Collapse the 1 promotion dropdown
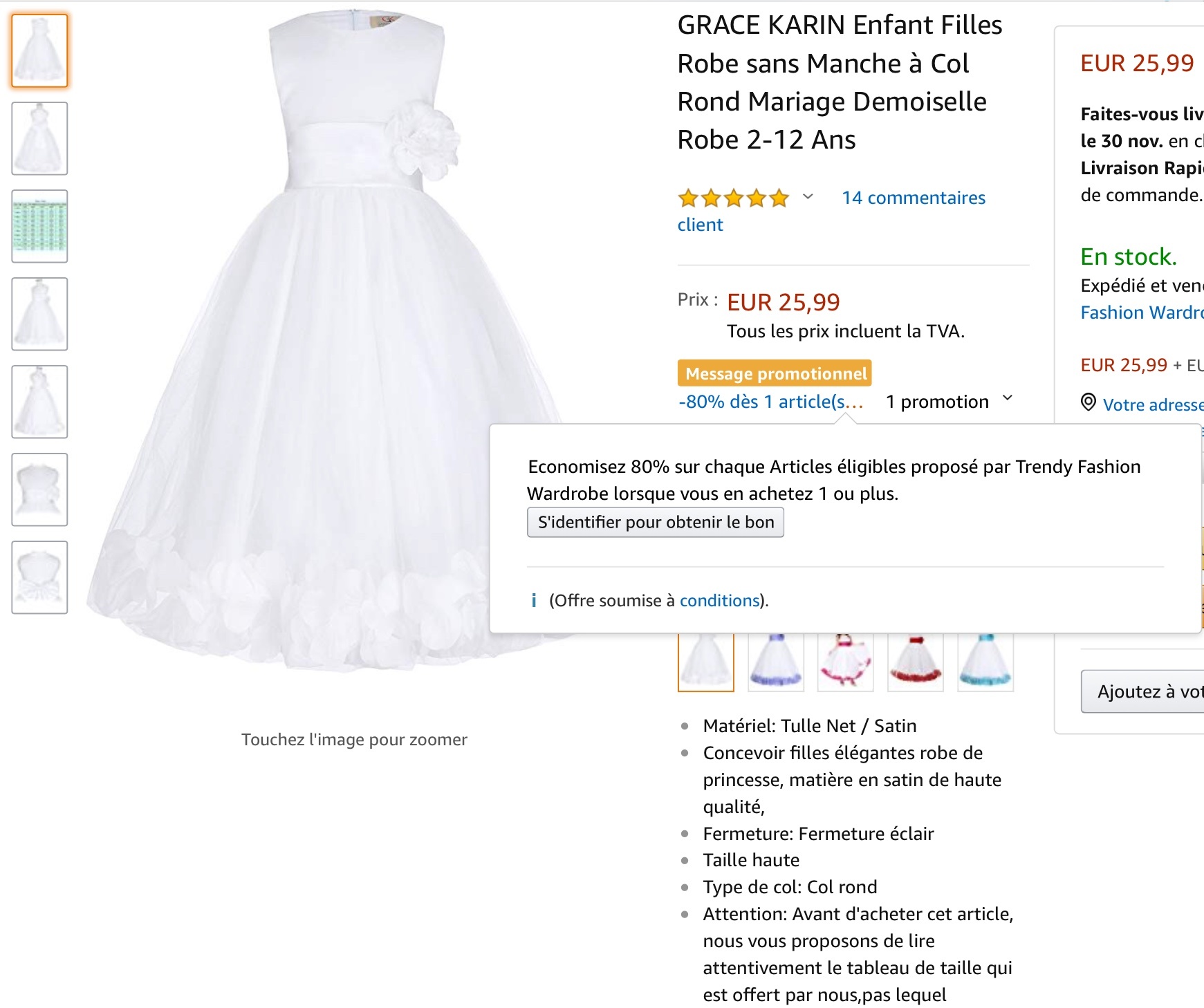Image resolution: width=1204 pixels, height=1008 pixels. click(x=1008, y=399)
